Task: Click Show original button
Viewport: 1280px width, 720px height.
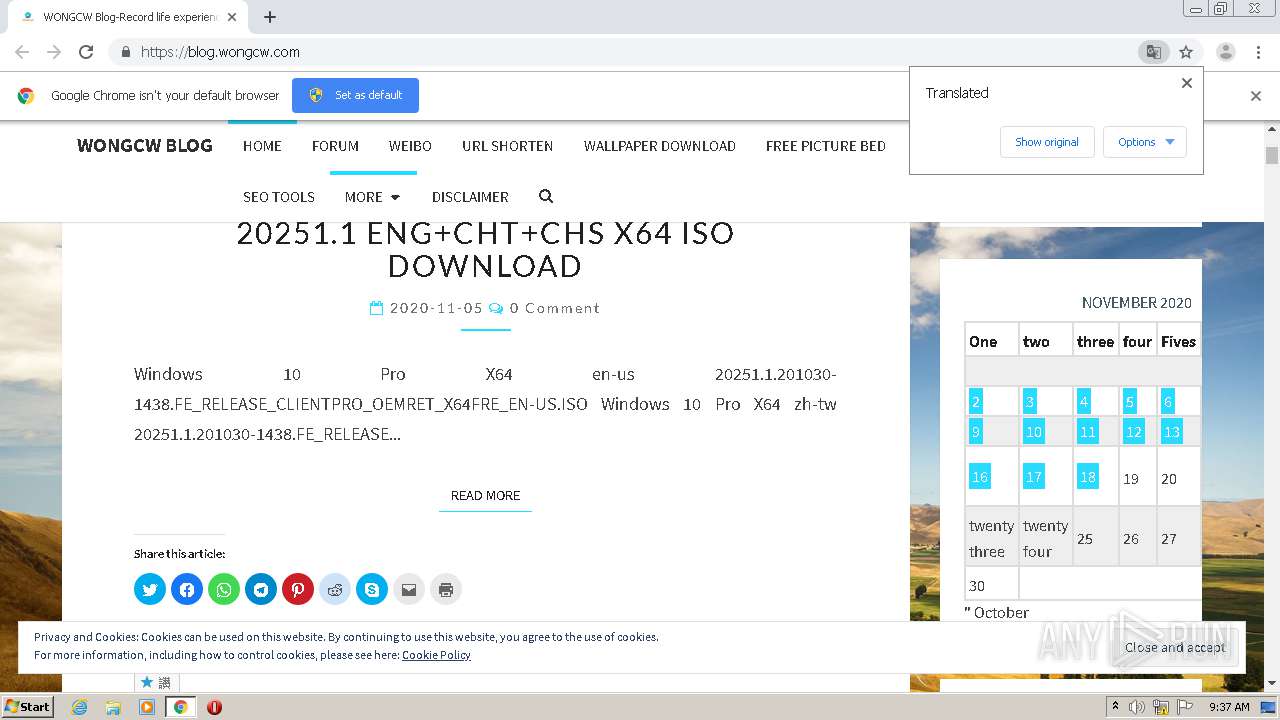Action: click(1047, 142)
